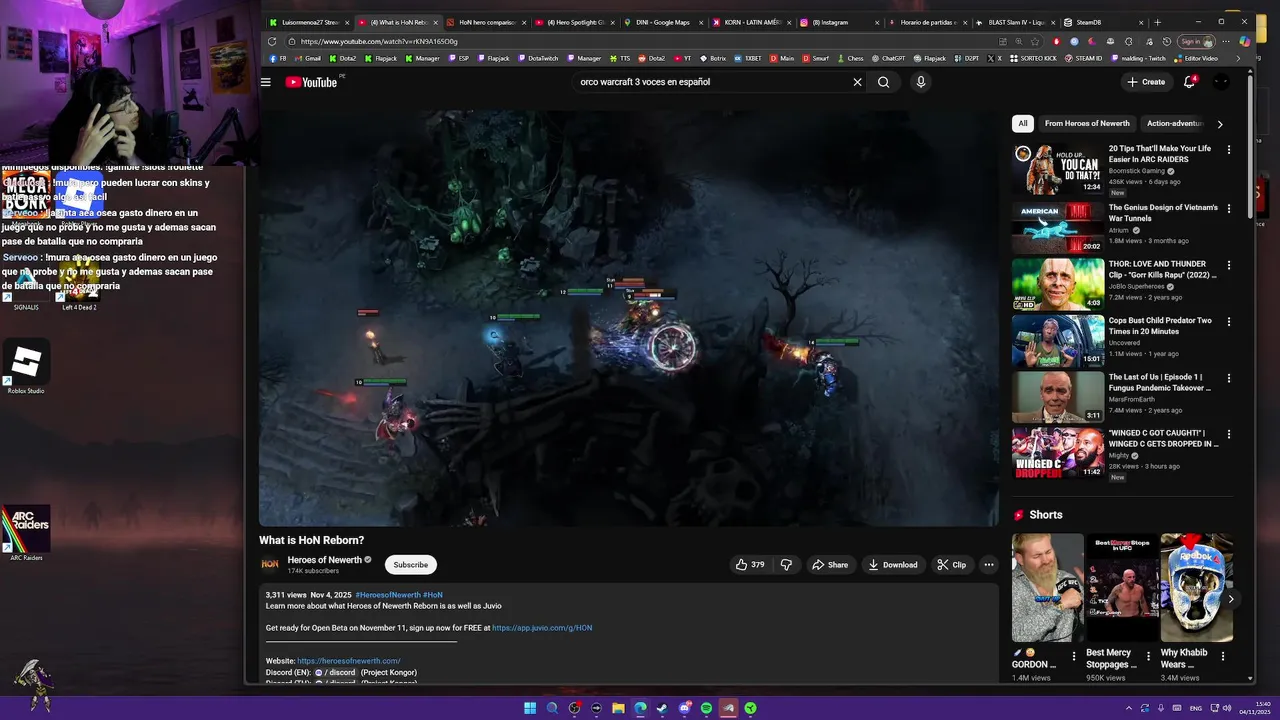Image resolution: width=1280 pixels, height=720 pixels.
Task: Open the Gmail bookmark
Action: pyautogui.click(x=306, y=58)
